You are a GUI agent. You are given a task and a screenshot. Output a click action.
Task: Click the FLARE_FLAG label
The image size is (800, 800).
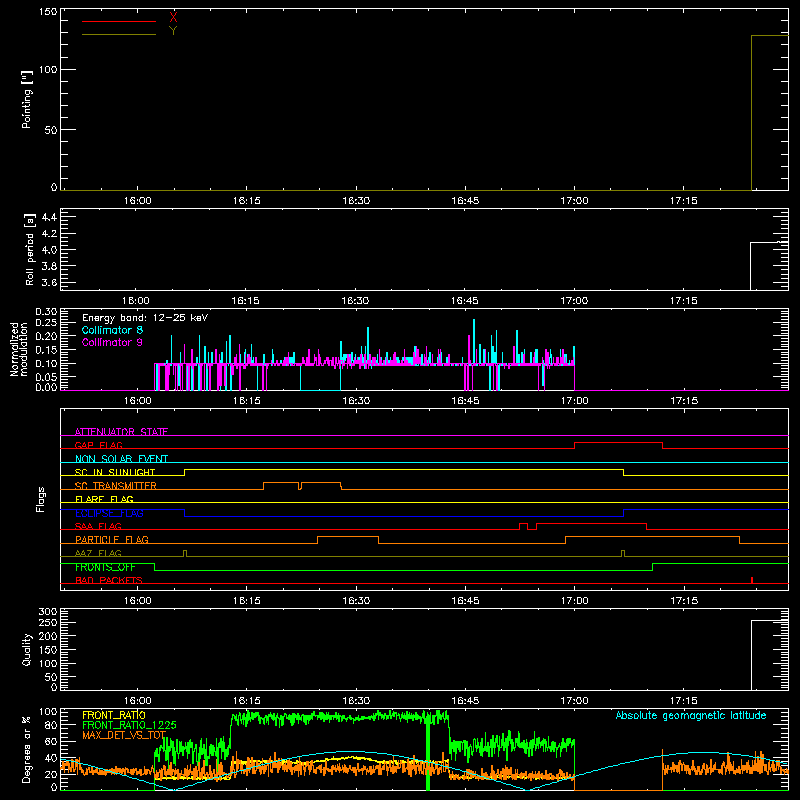click(104, 499)
